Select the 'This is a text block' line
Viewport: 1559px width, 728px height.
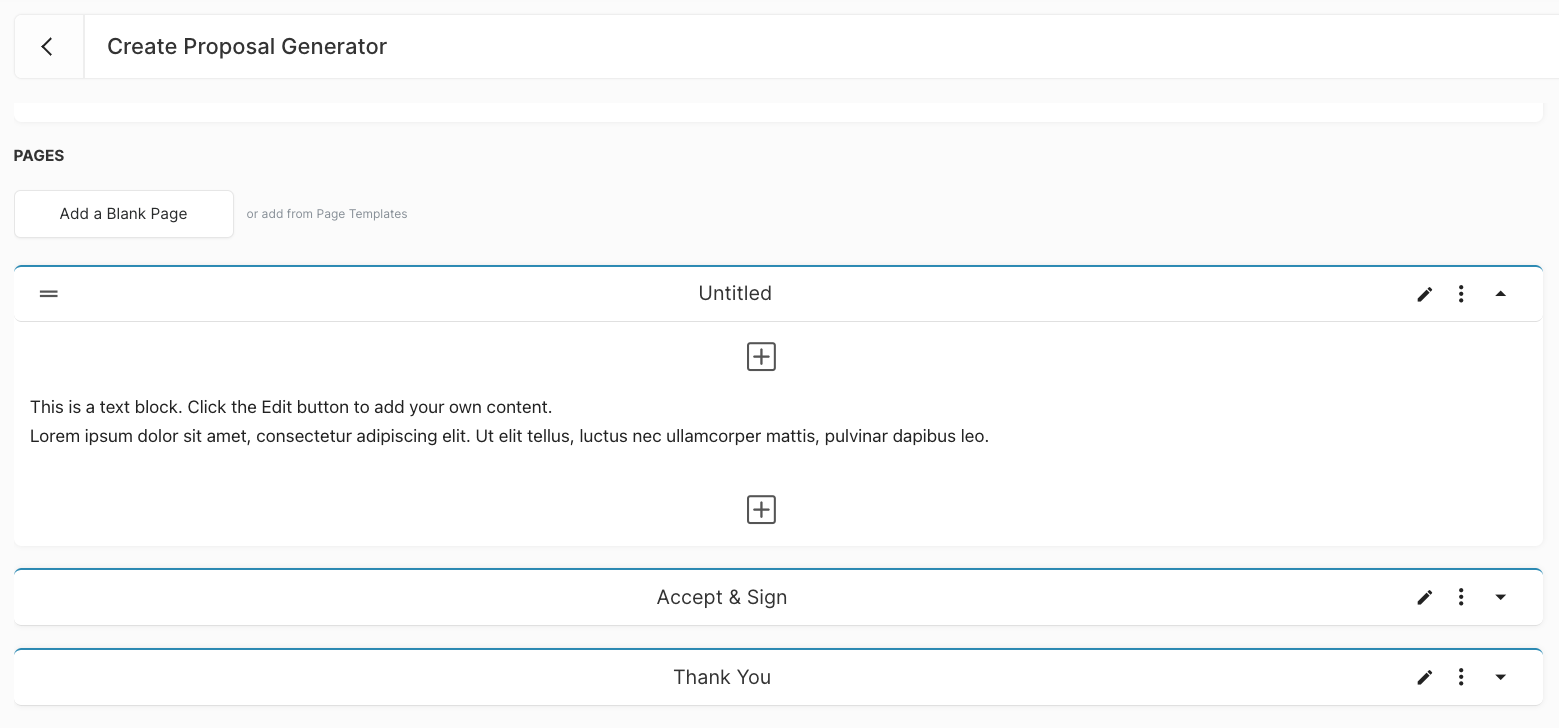pos(291,407)
